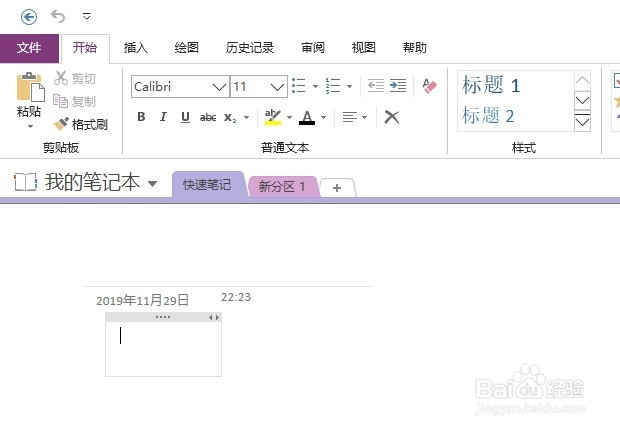Expand the 粘贴 options arrow
Image resolution: width=620 pixels, height=430 pixels.
pyautogui.click(x=30, y=127)
